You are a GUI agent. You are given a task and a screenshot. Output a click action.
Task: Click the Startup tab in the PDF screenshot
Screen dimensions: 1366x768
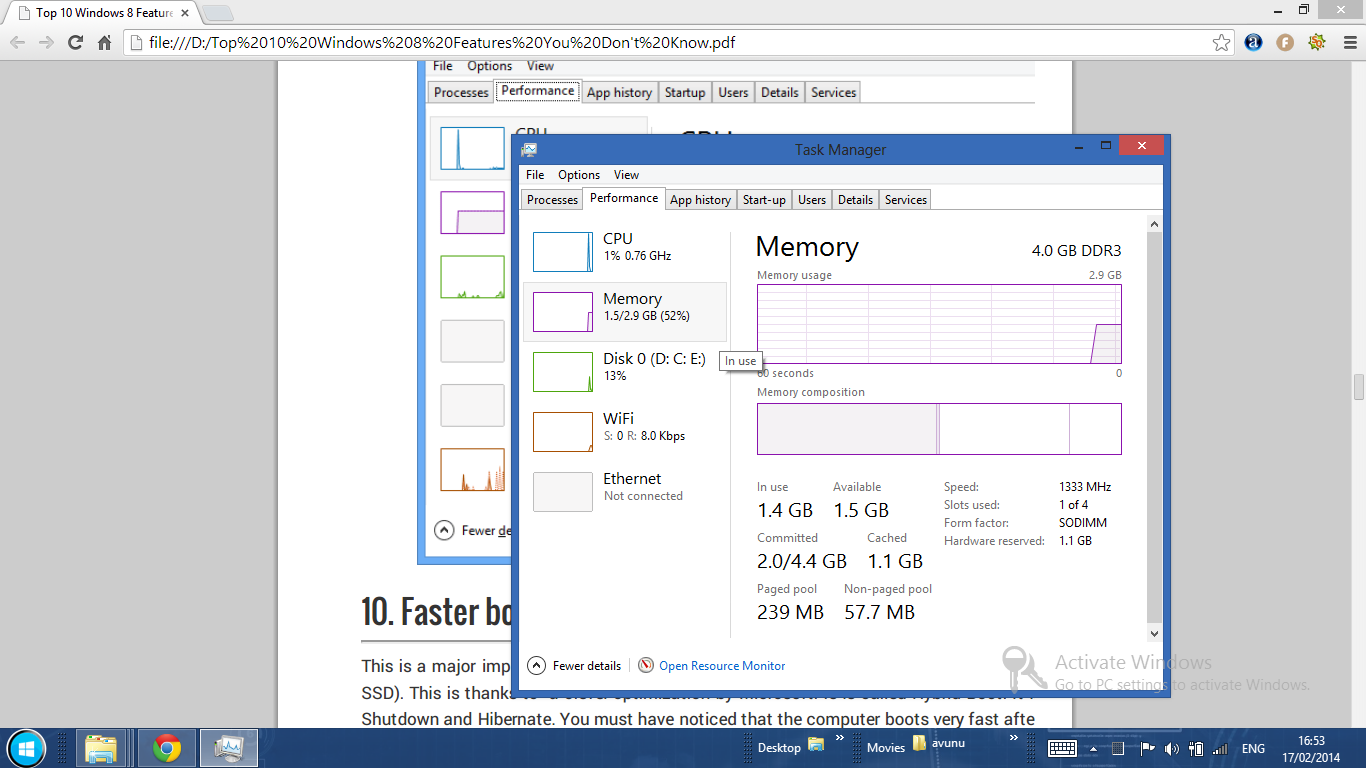pos(685,92)
